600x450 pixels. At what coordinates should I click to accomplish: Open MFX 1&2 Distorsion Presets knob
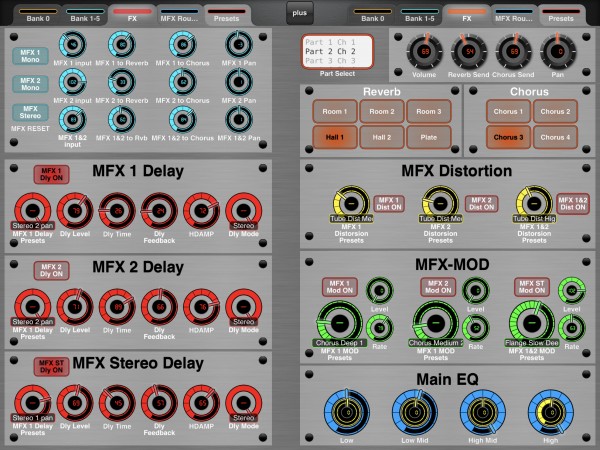pyautogui.click(x=534, y=204)
